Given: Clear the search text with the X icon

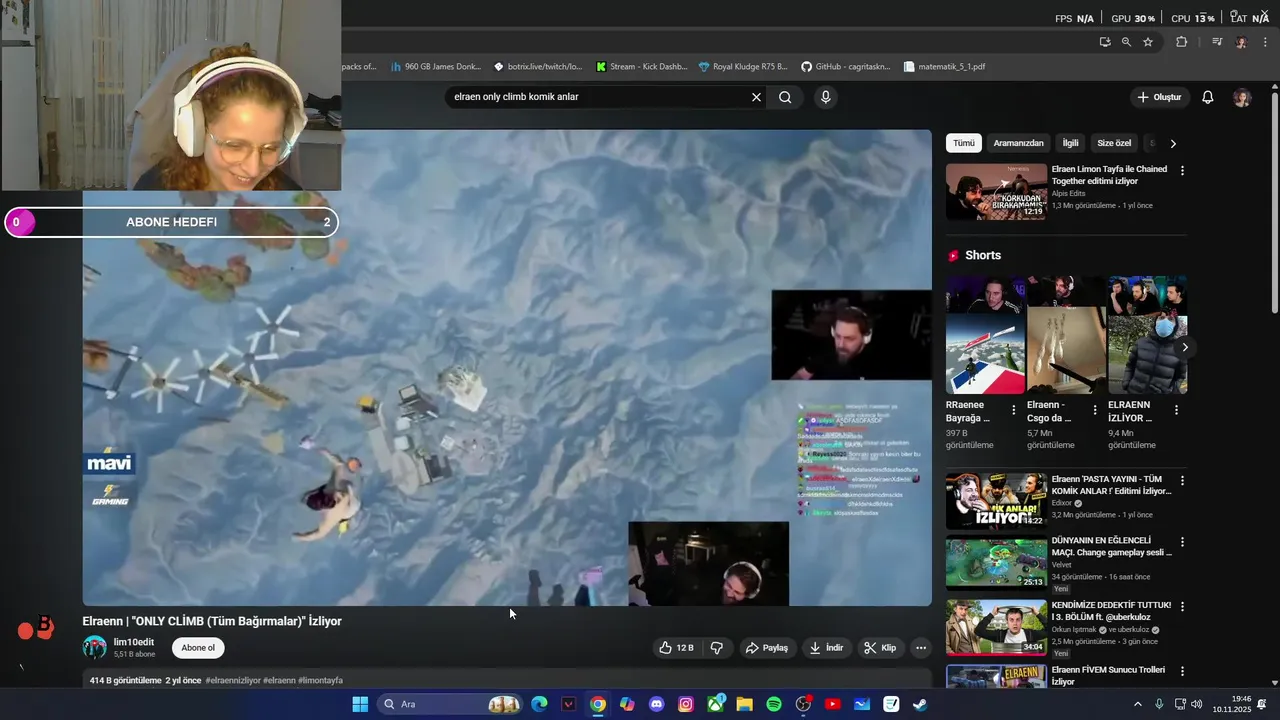Looking at the screenshot, I should pos(756,97).
